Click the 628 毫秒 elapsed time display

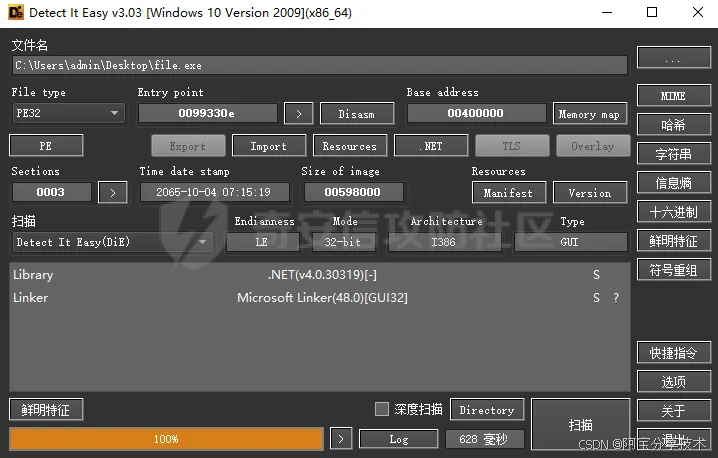[484, 439]
